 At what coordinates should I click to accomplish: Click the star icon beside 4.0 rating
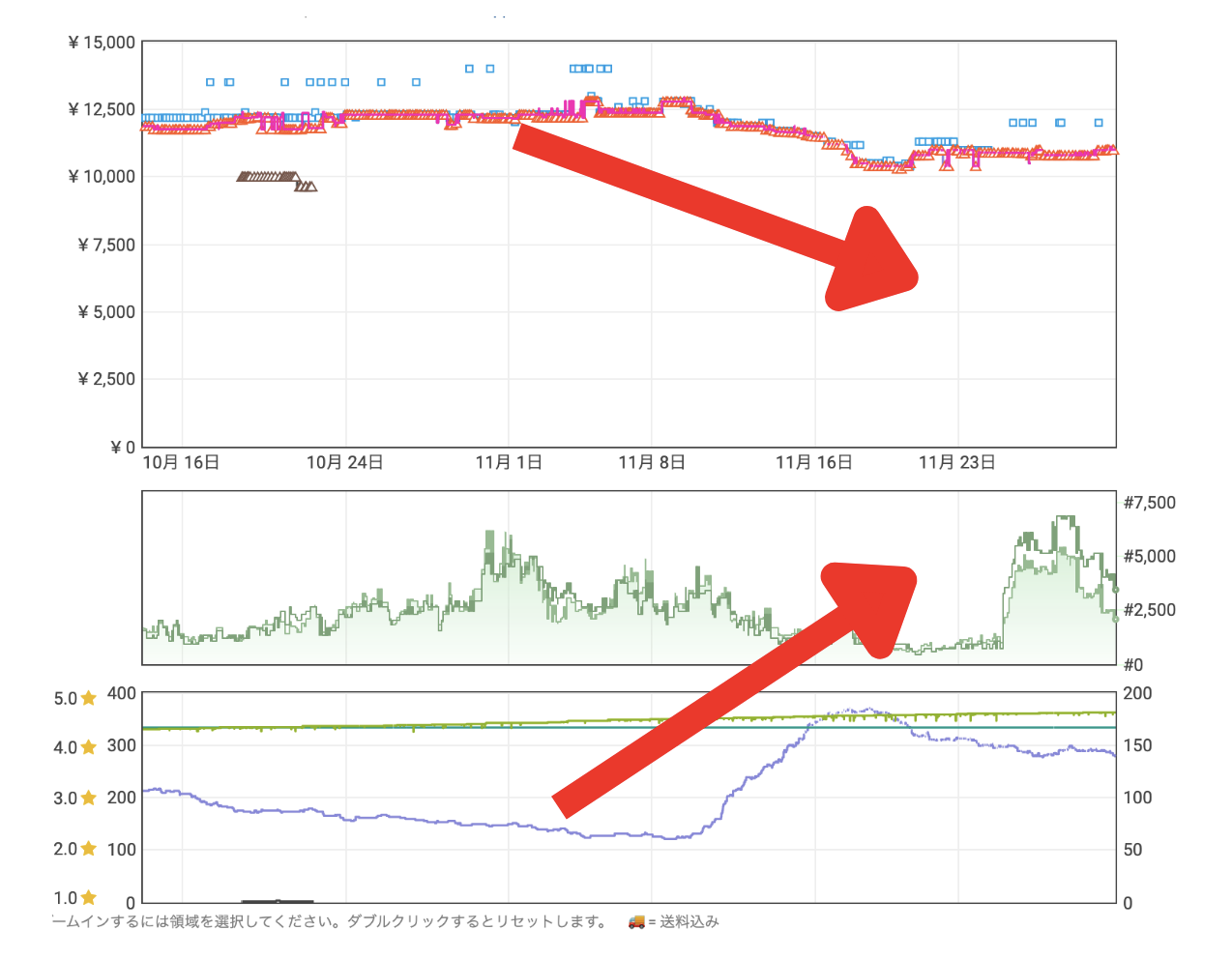(x=89, y=747)
